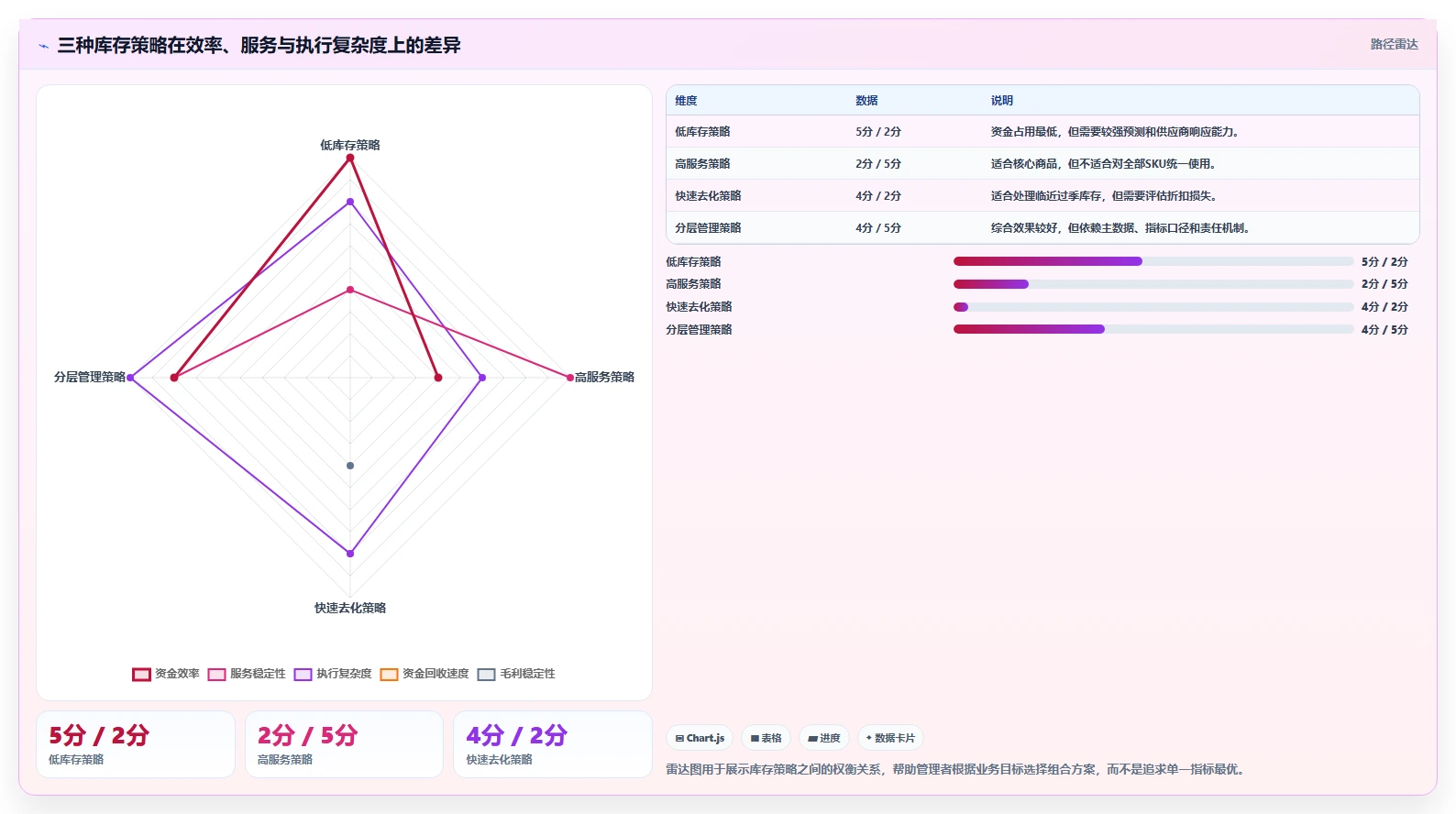Image resolution: width=1456 pixels, height=814 pixels.
Task: Click the 高服务策略 radar axis label
Action: 604,377
